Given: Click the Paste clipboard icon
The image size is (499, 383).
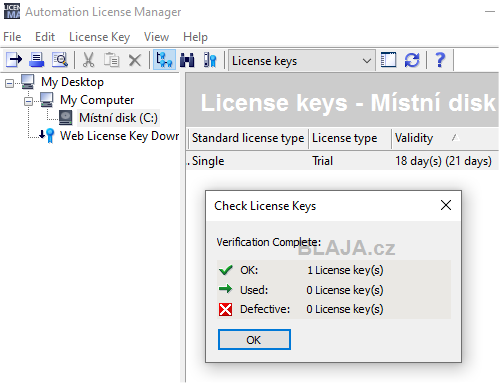Looking at the screenshot, I should tap(111, 60).
